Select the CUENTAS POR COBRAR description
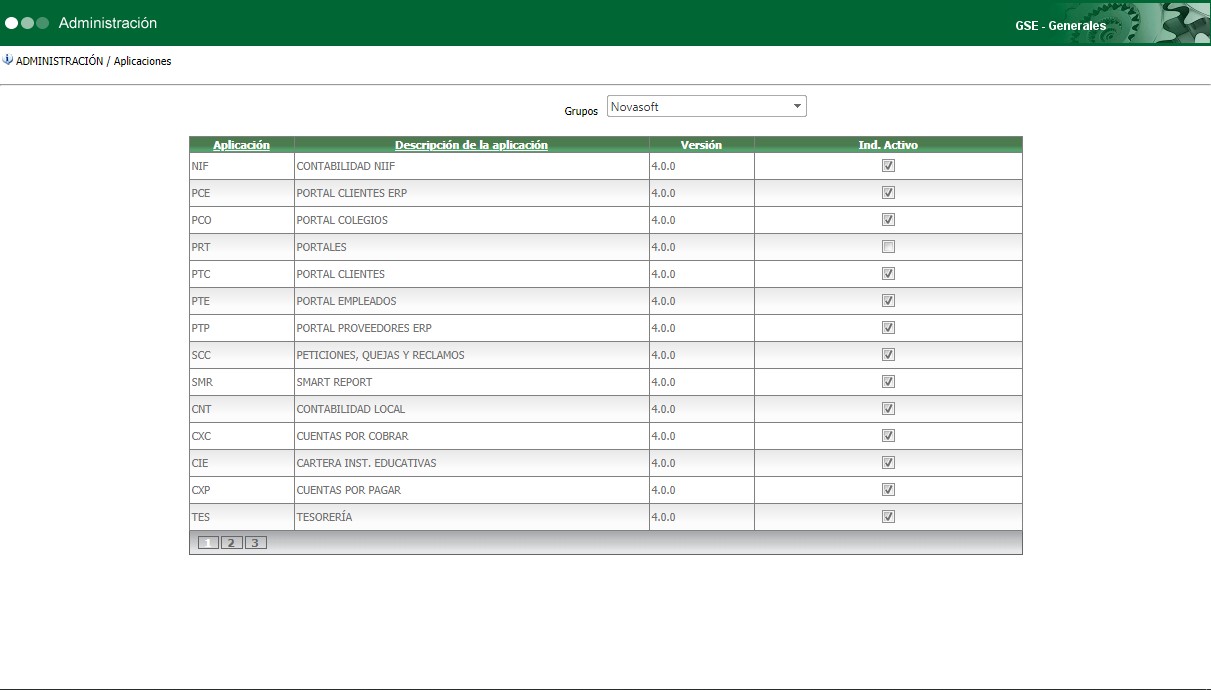Image resolution: width=1211 pixels, height=690 pixels. [353, 436]
